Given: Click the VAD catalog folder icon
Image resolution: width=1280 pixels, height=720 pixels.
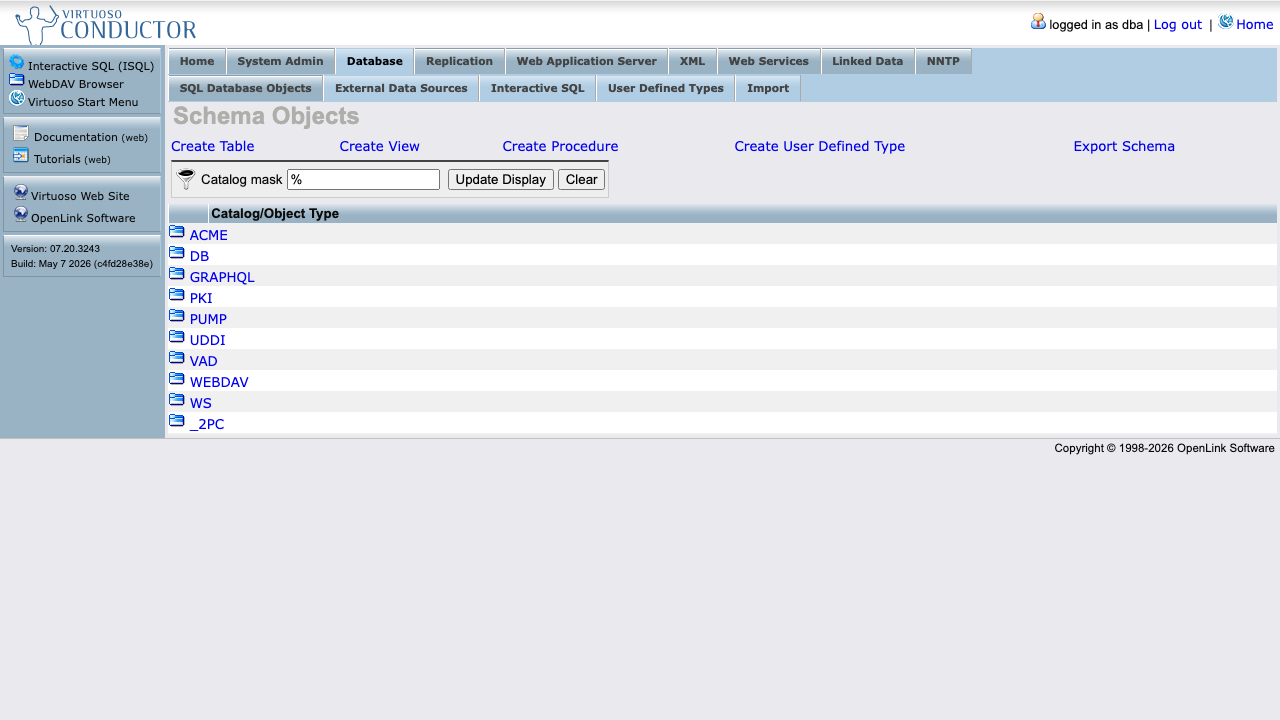Looking at the screenshot, I should coord(177,358).
